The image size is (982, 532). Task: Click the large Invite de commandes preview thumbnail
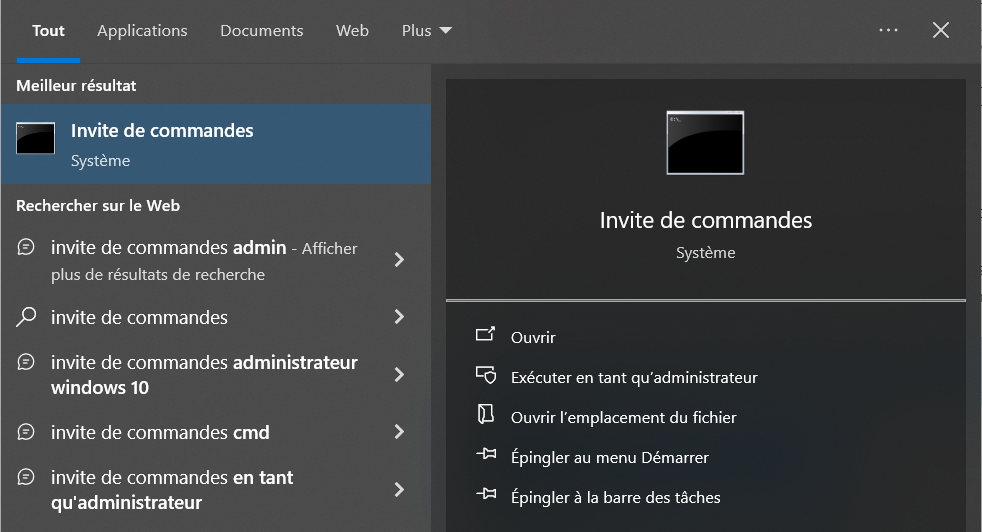(705, 143)
